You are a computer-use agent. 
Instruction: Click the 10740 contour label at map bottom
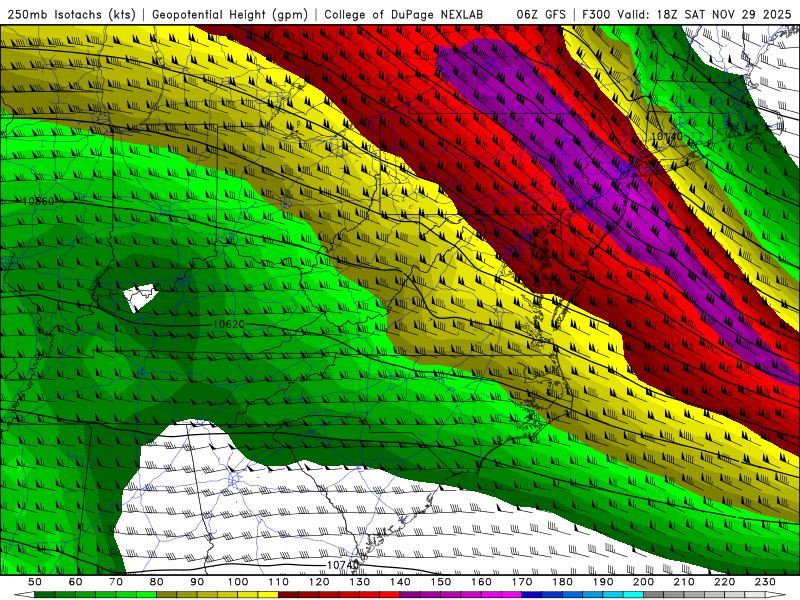click(342, 565)
